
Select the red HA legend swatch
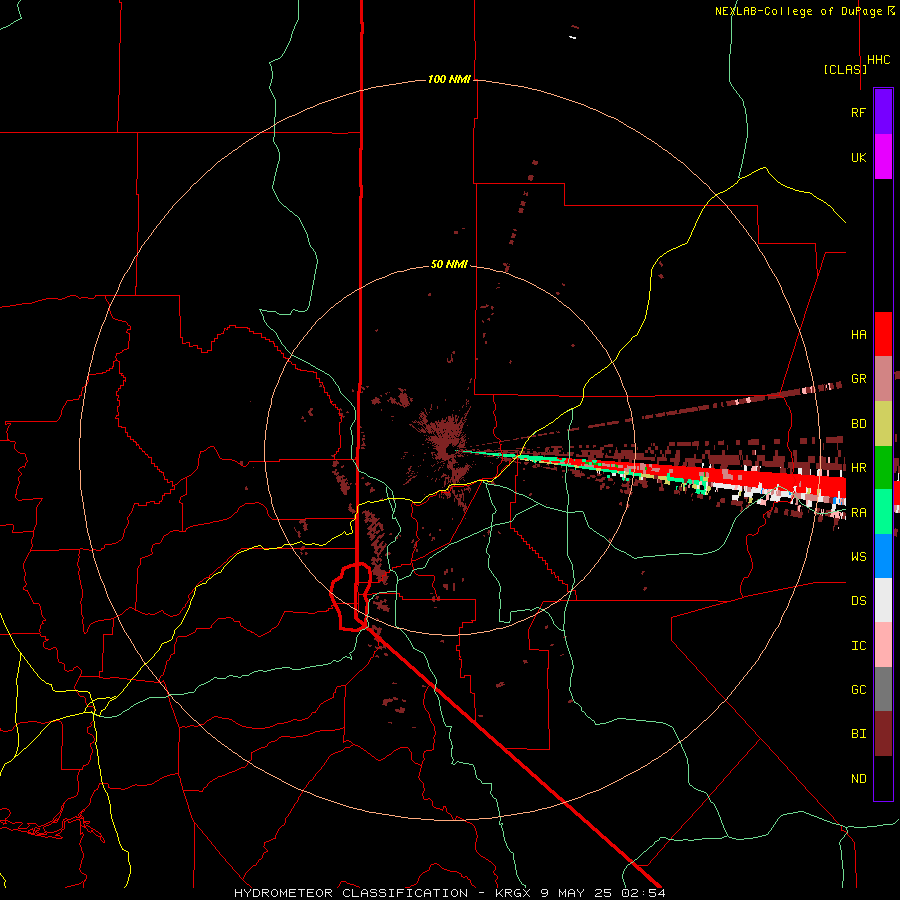pyautogui.click(x=883, y=334)
